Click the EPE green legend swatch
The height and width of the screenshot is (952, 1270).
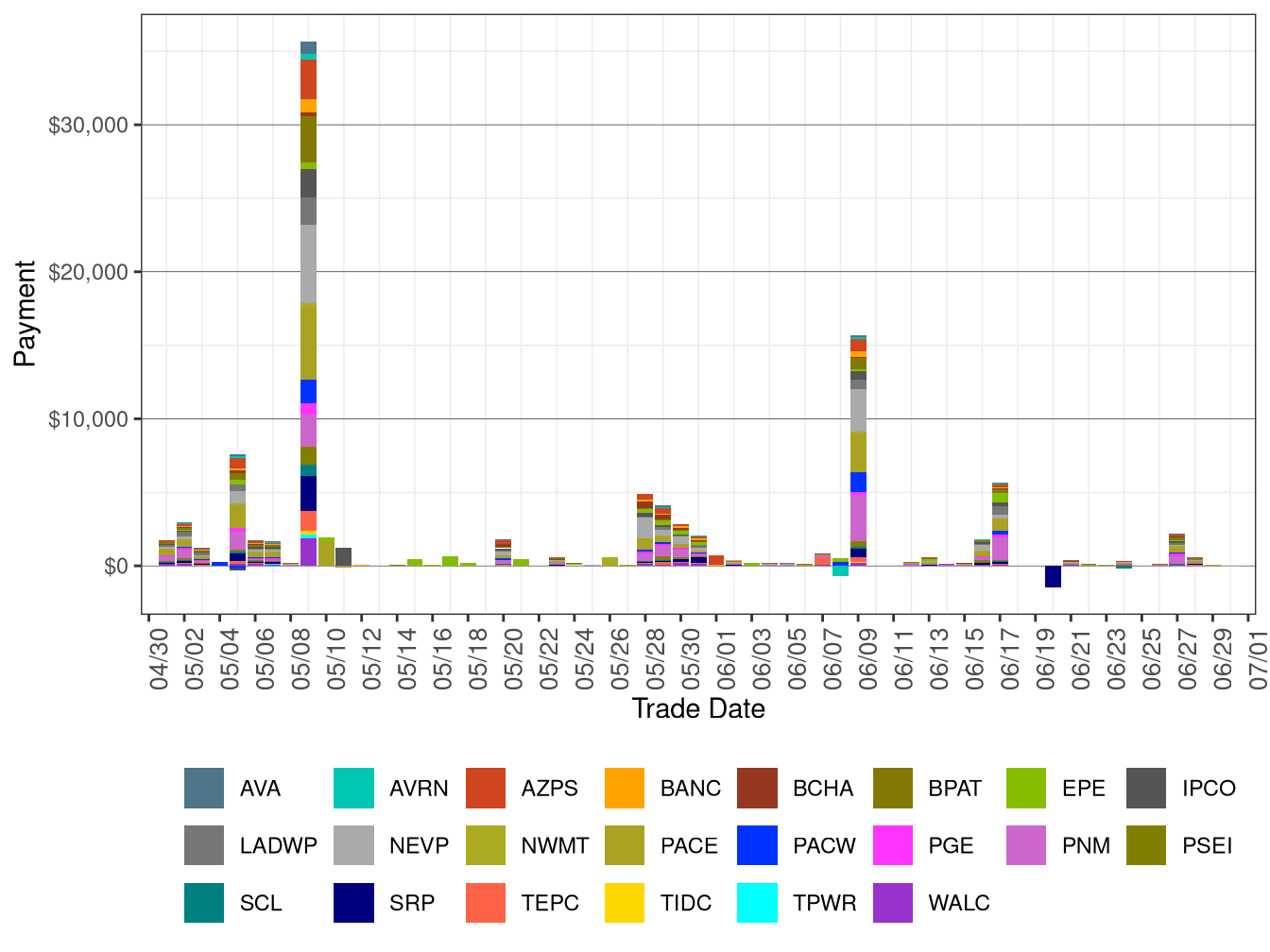click(x=1026, y=789)
